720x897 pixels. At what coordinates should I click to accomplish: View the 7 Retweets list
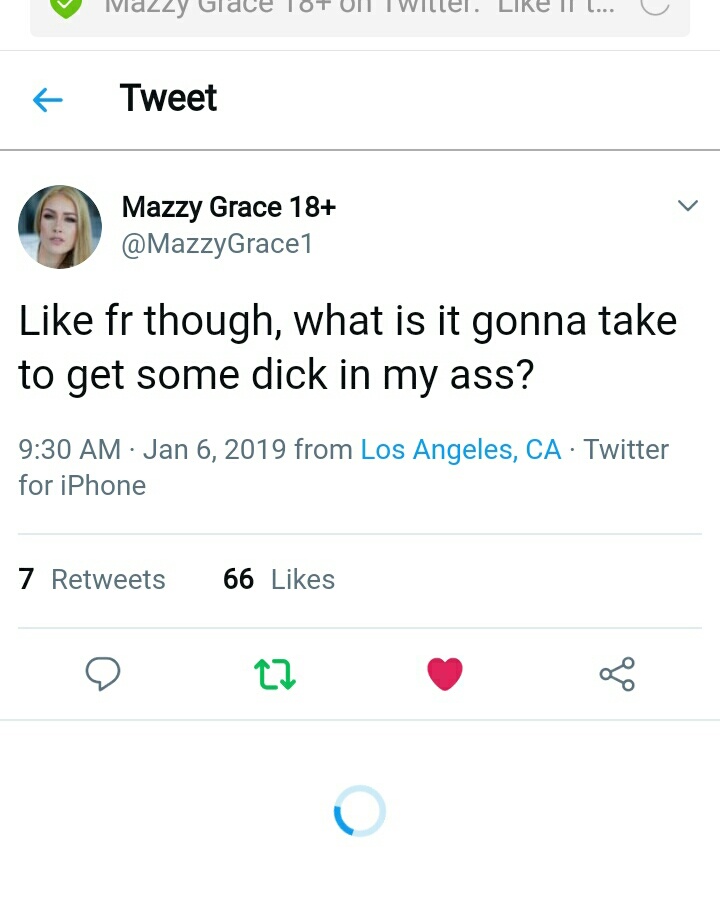(92, 580)
